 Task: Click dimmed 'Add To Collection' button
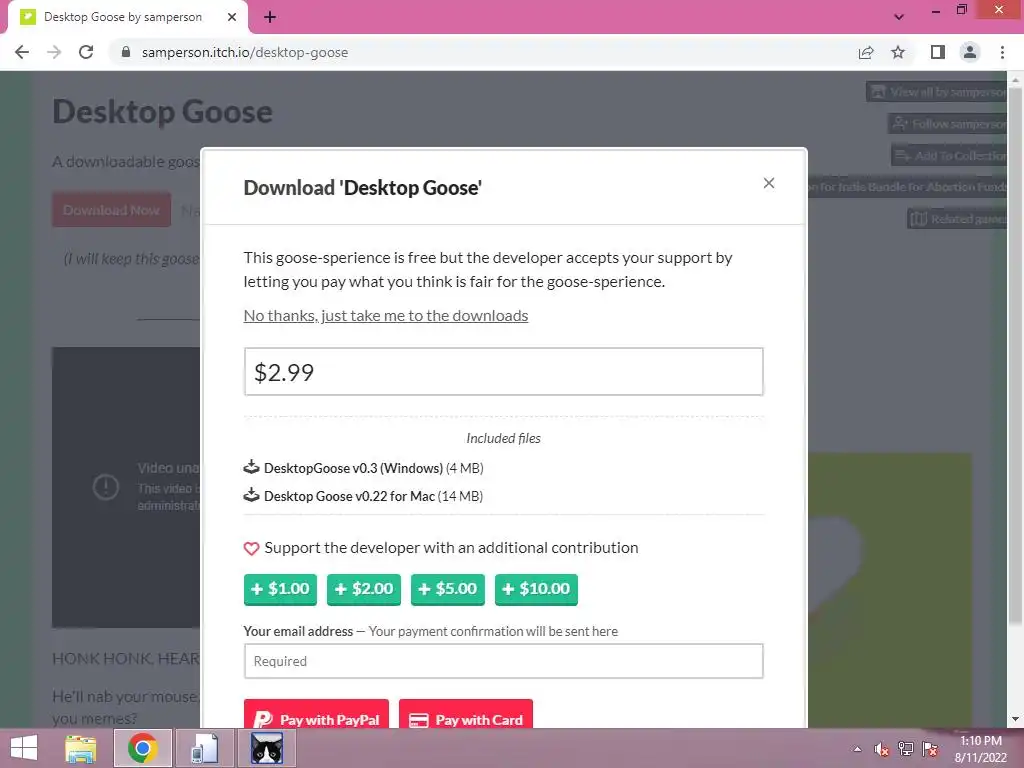tap(950, 155)
